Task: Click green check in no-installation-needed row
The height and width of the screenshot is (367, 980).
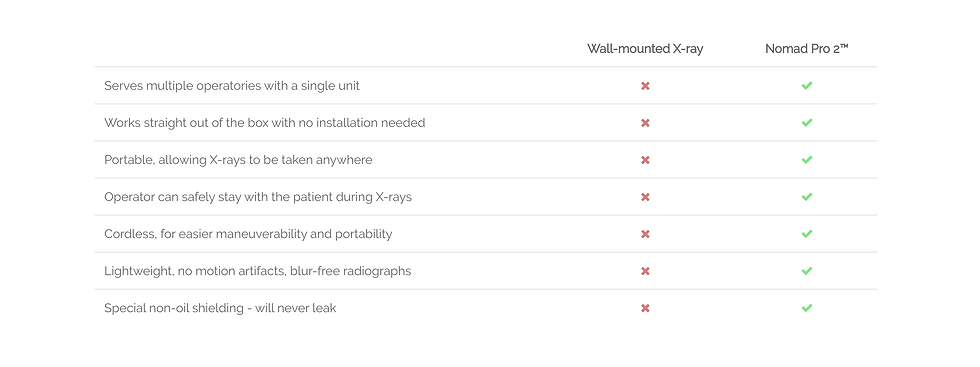Action: pos(807,123)
